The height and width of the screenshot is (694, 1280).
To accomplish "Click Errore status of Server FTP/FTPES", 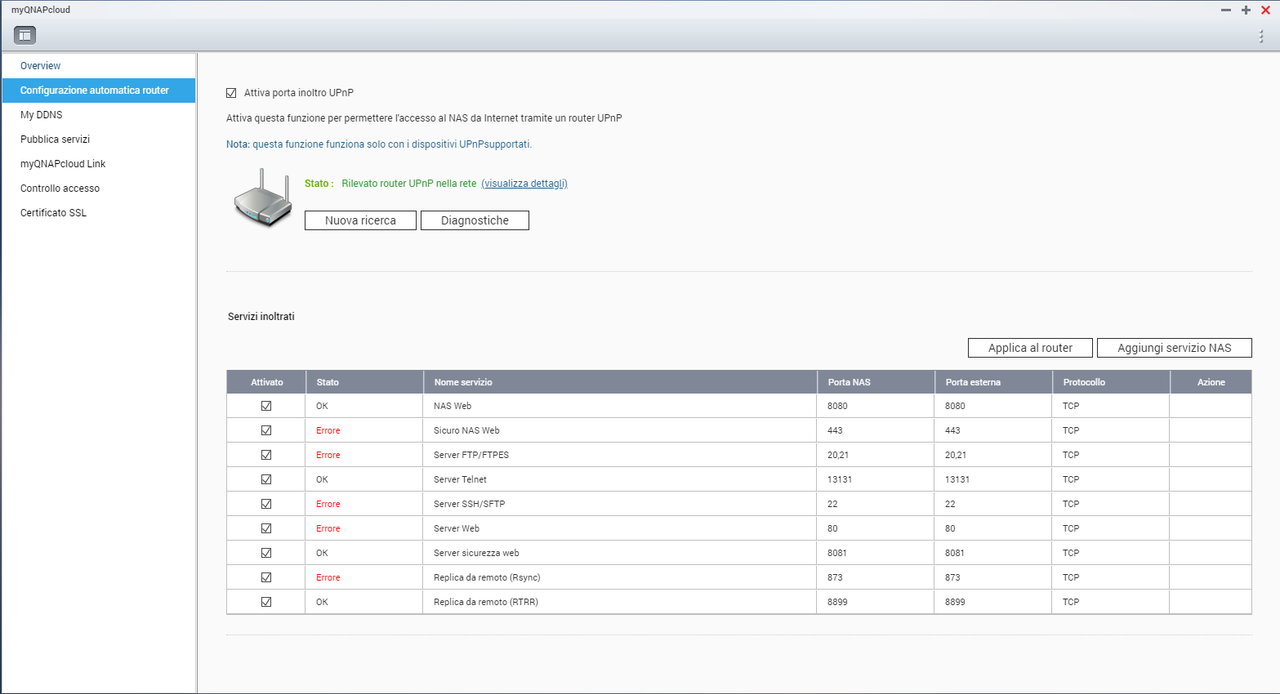I will point(328,455).
